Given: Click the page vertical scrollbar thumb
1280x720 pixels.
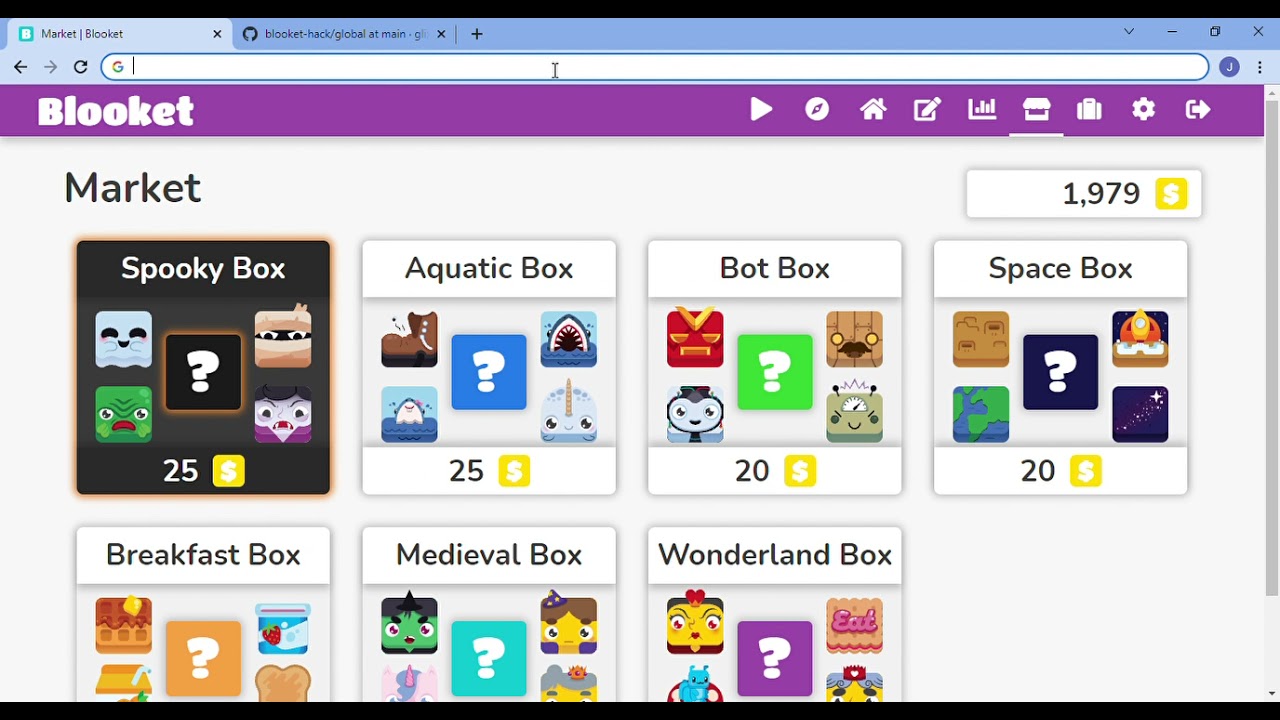Looking at the screenshot, I should 1272,346.
